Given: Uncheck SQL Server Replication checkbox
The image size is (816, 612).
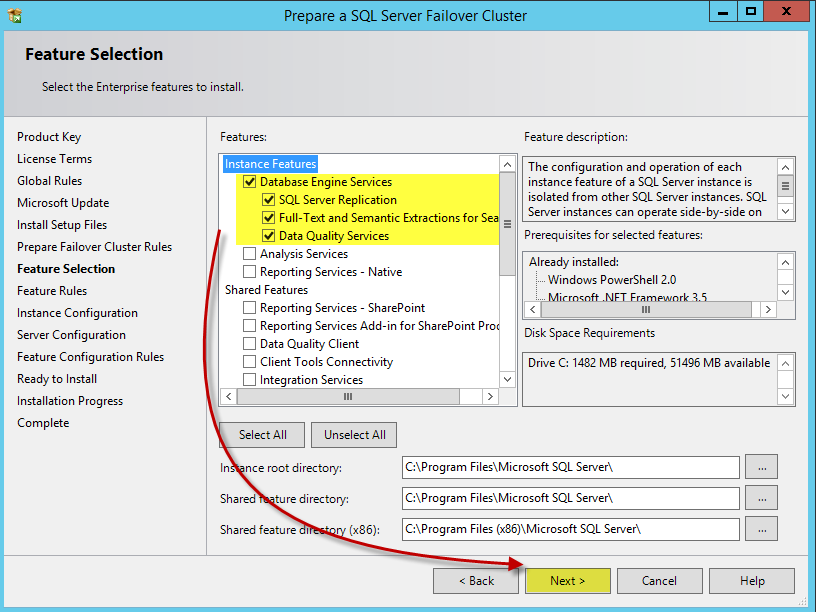Looking at the screenshot, I should click(x=269, y=200).
